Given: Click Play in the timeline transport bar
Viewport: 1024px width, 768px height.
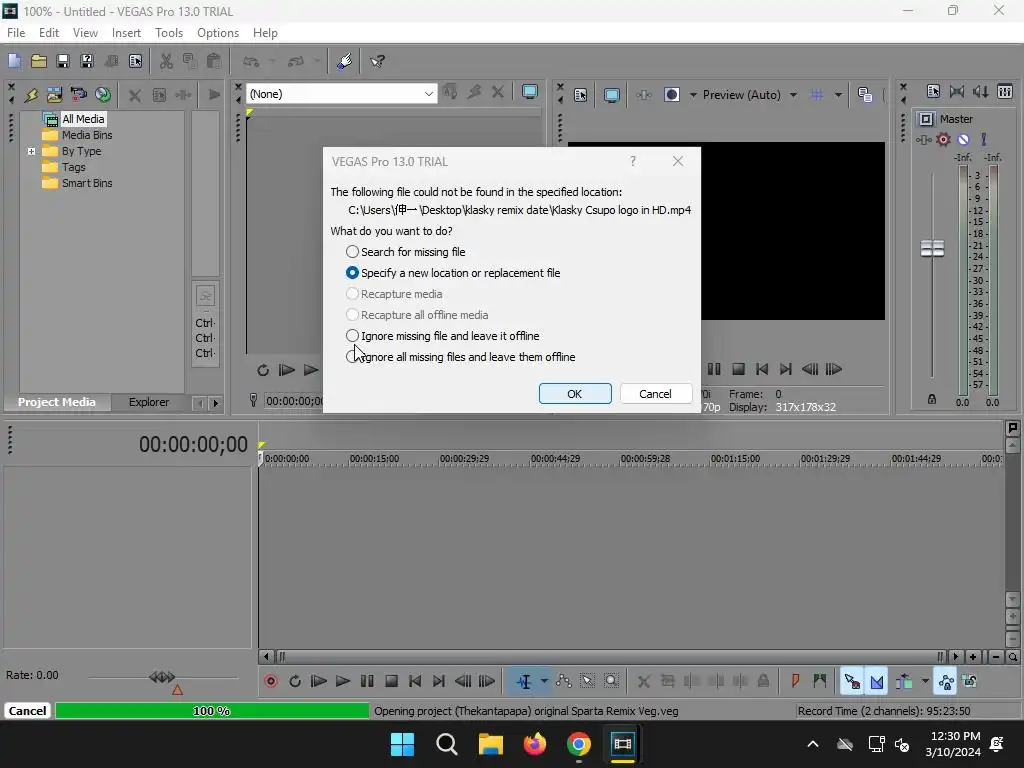Looking at the screenshot, I should [x=343, y=681].
